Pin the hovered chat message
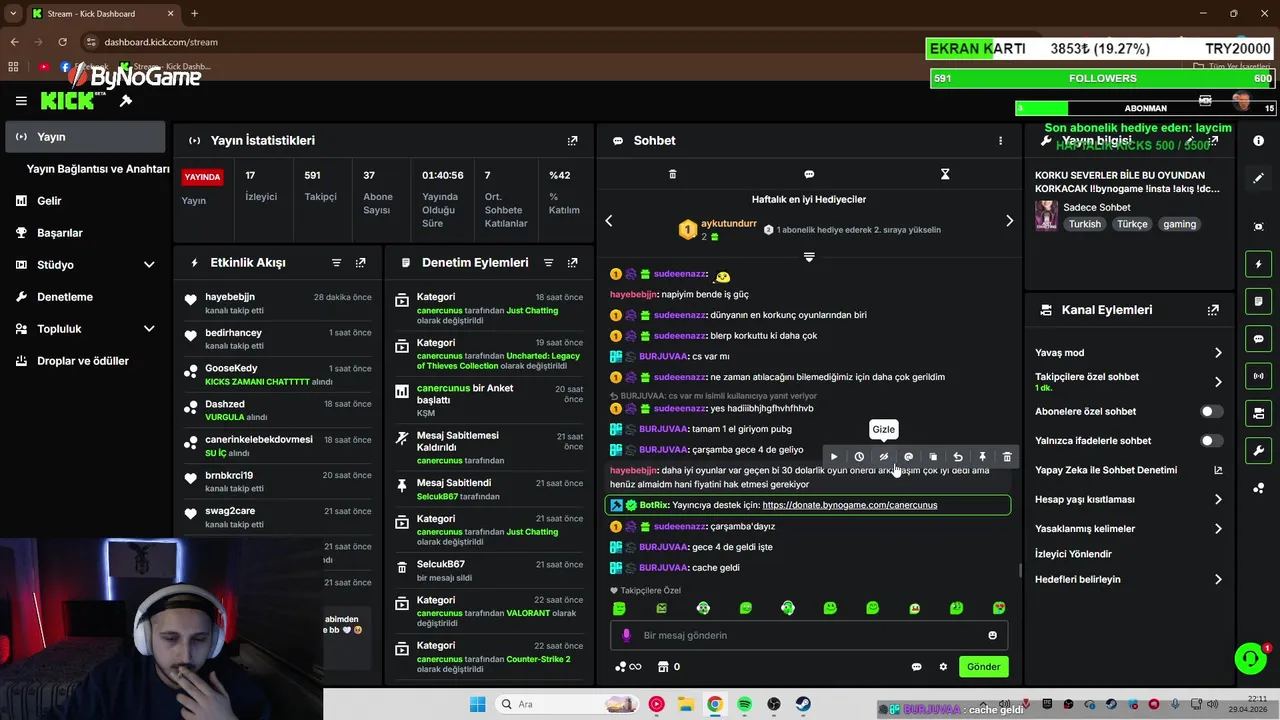The height and width of the screenshot is (720, 1280). point(982,457)
